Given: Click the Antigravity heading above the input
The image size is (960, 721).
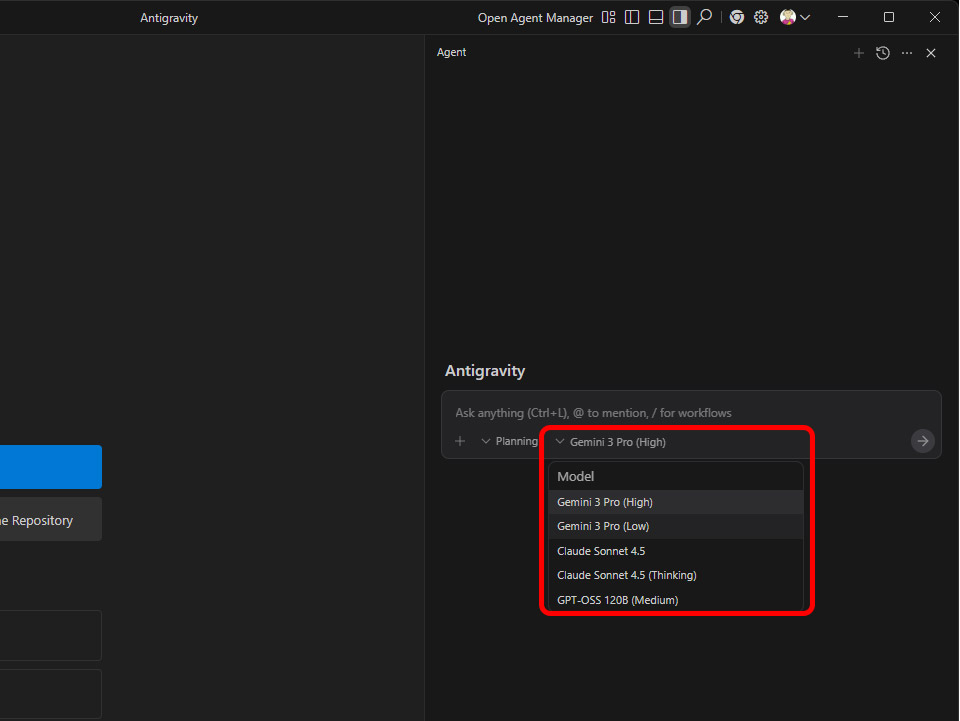Looking at the screenshot, I should click(485, 371).
